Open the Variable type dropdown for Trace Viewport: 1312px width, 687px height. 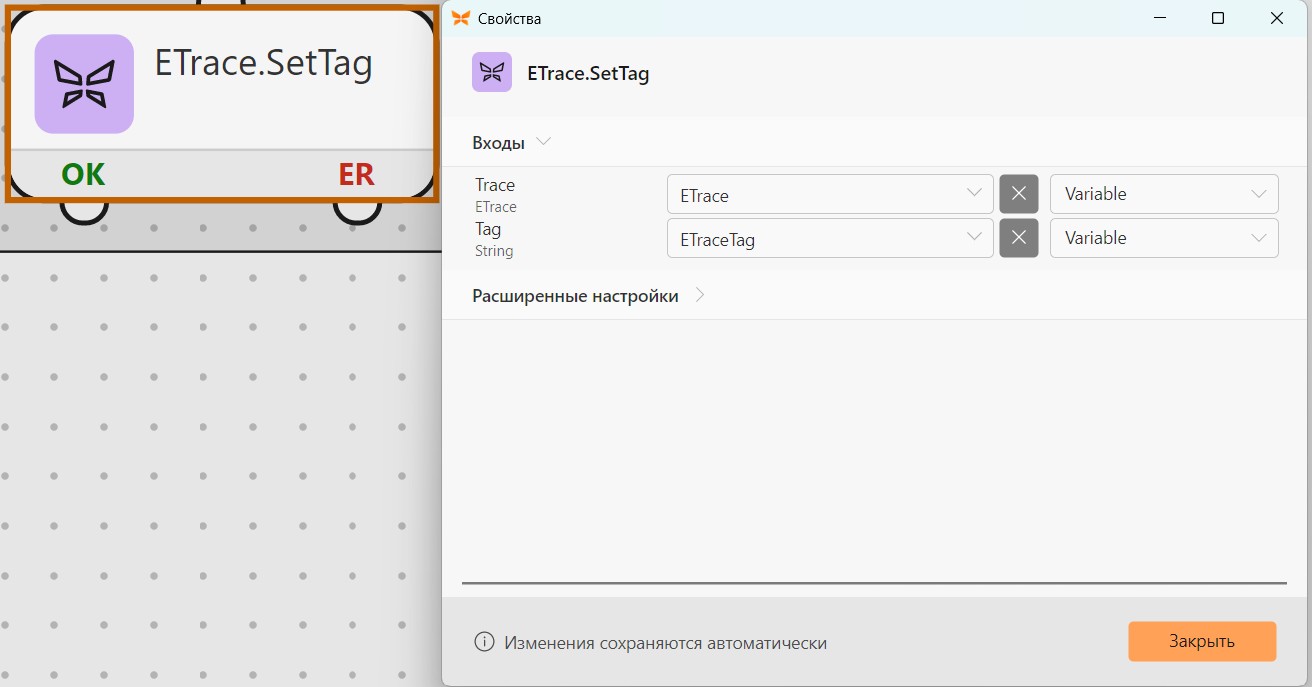(x=1164, y=194)
